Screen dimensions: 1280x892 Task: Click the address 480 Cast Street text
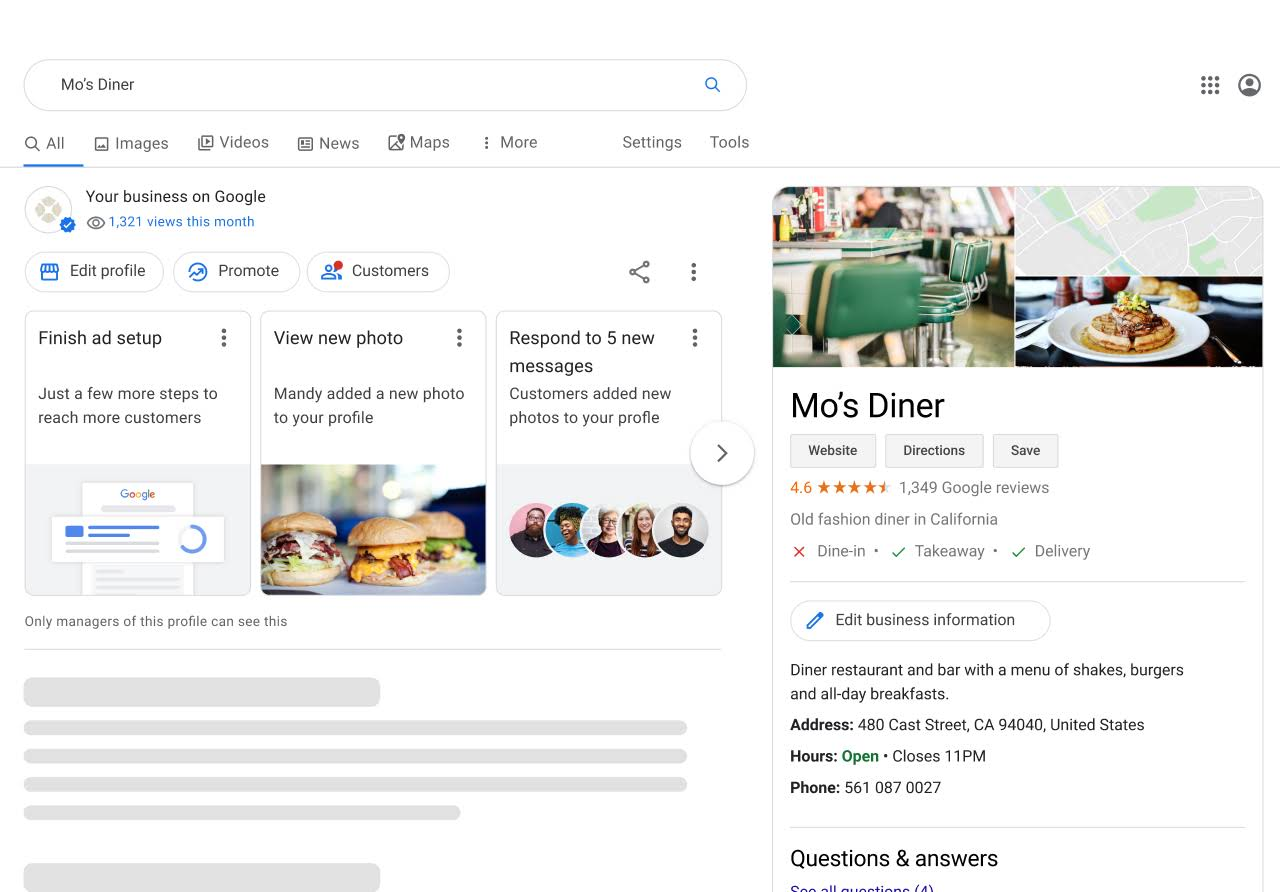[1001, 725]
